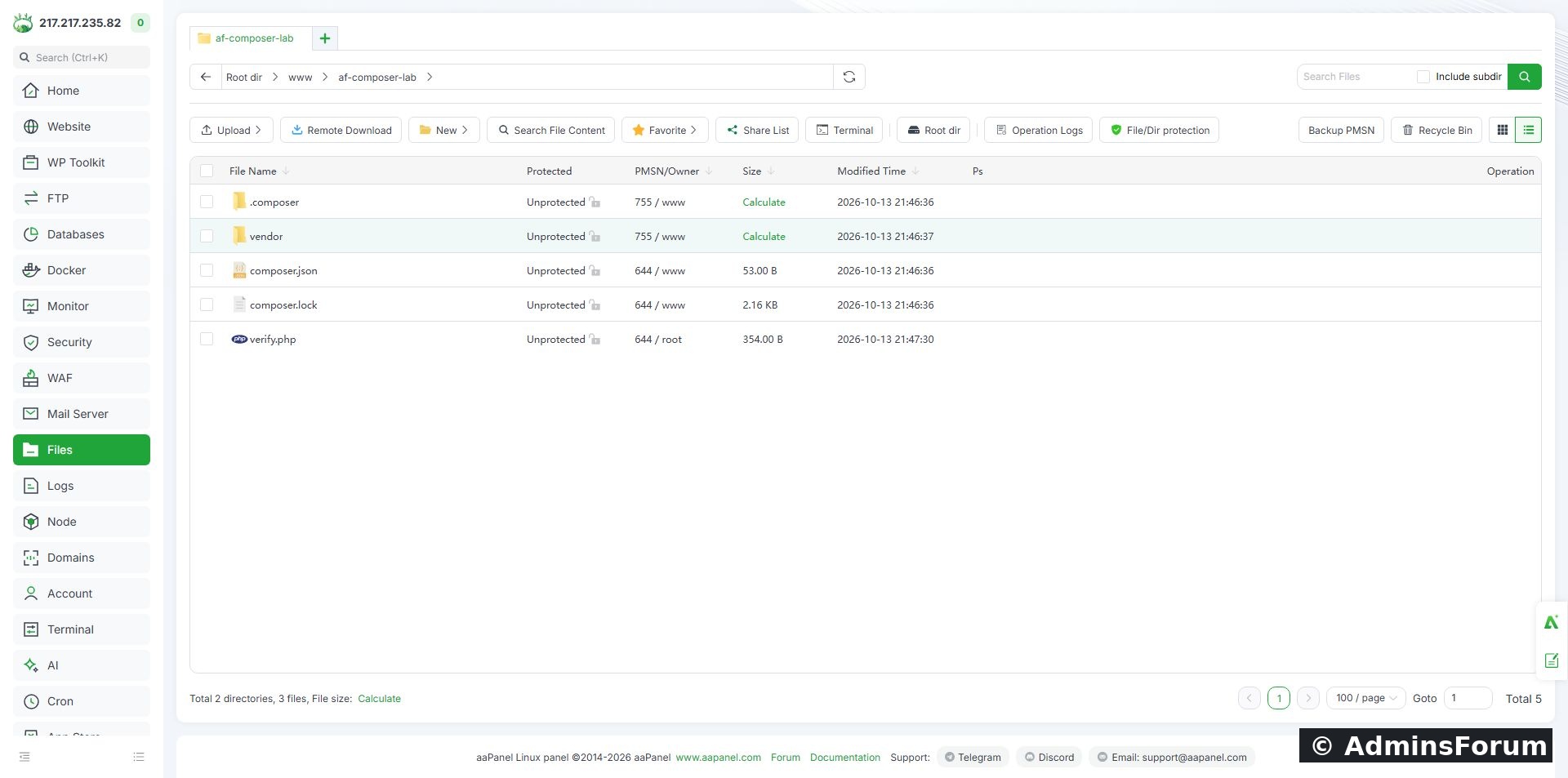Open Search File Content
The image size is (1568, 778).
(551, 130)
